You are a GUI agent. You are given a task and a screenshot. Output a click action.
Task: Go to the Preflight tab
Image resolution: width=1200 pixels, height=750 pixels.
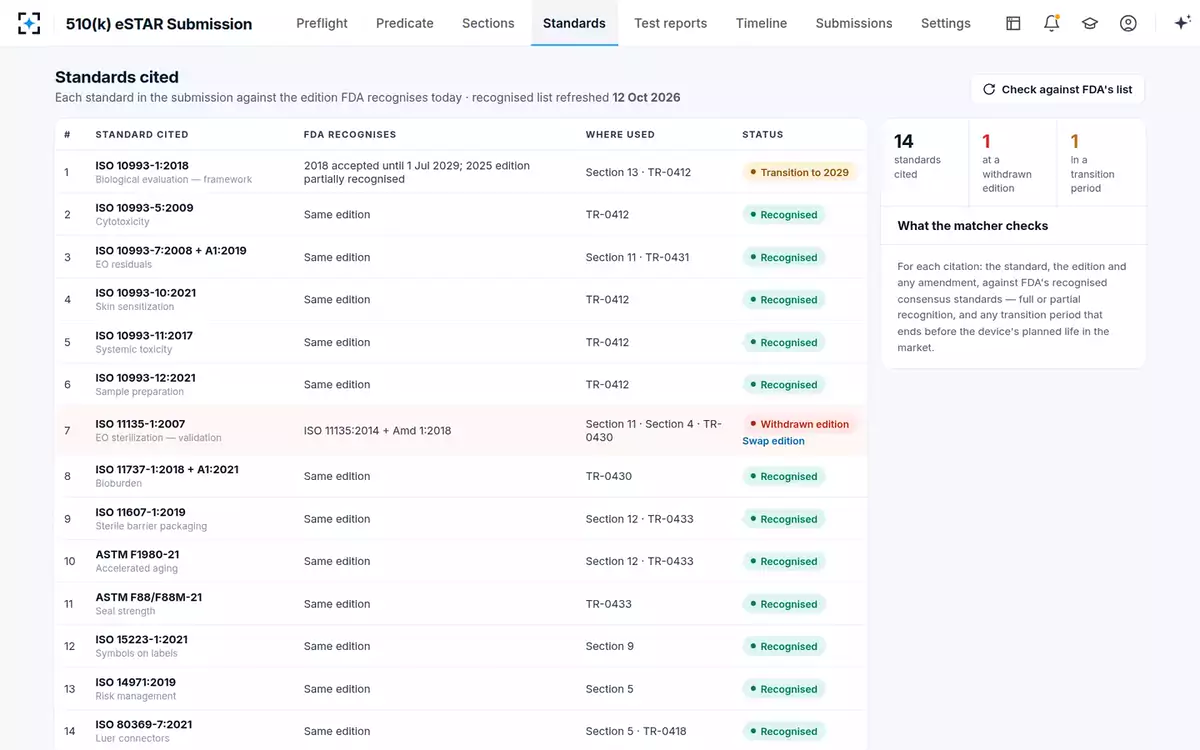pos(322,23)
